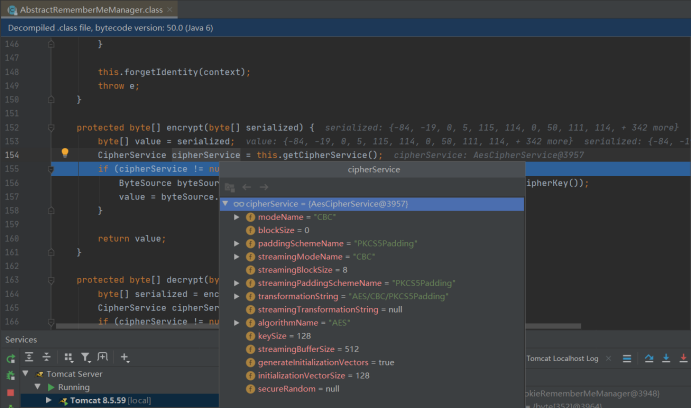
Task: Click Expand All in Services toolbar
Action: (x=29, y=357)
